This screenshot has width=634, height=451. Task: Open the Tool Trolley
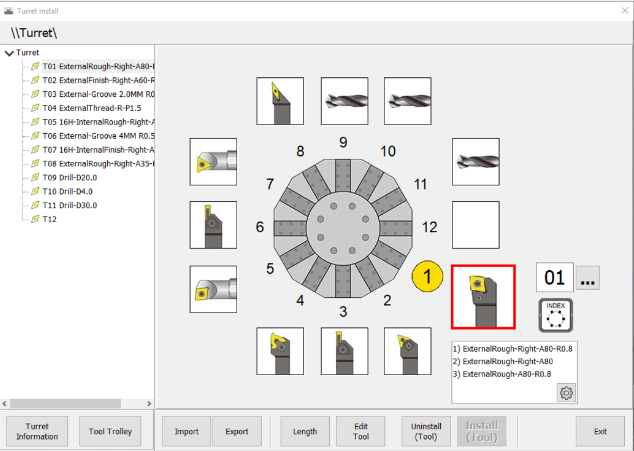pyautogui.click(x=110, y=431)
